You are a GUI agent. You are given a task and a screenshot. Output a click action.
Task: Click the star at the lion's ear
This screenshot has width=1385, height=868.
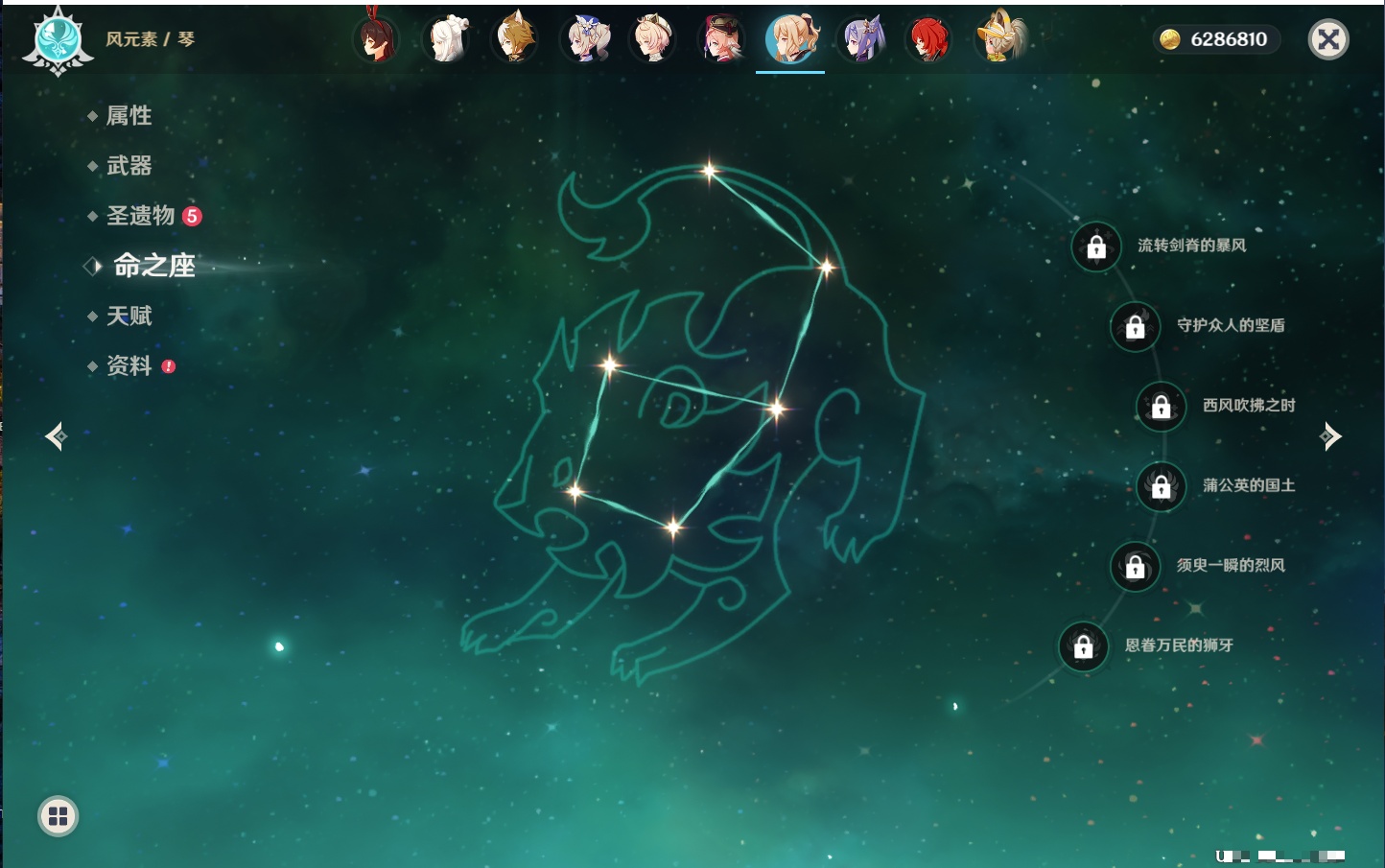coord(609,364)
